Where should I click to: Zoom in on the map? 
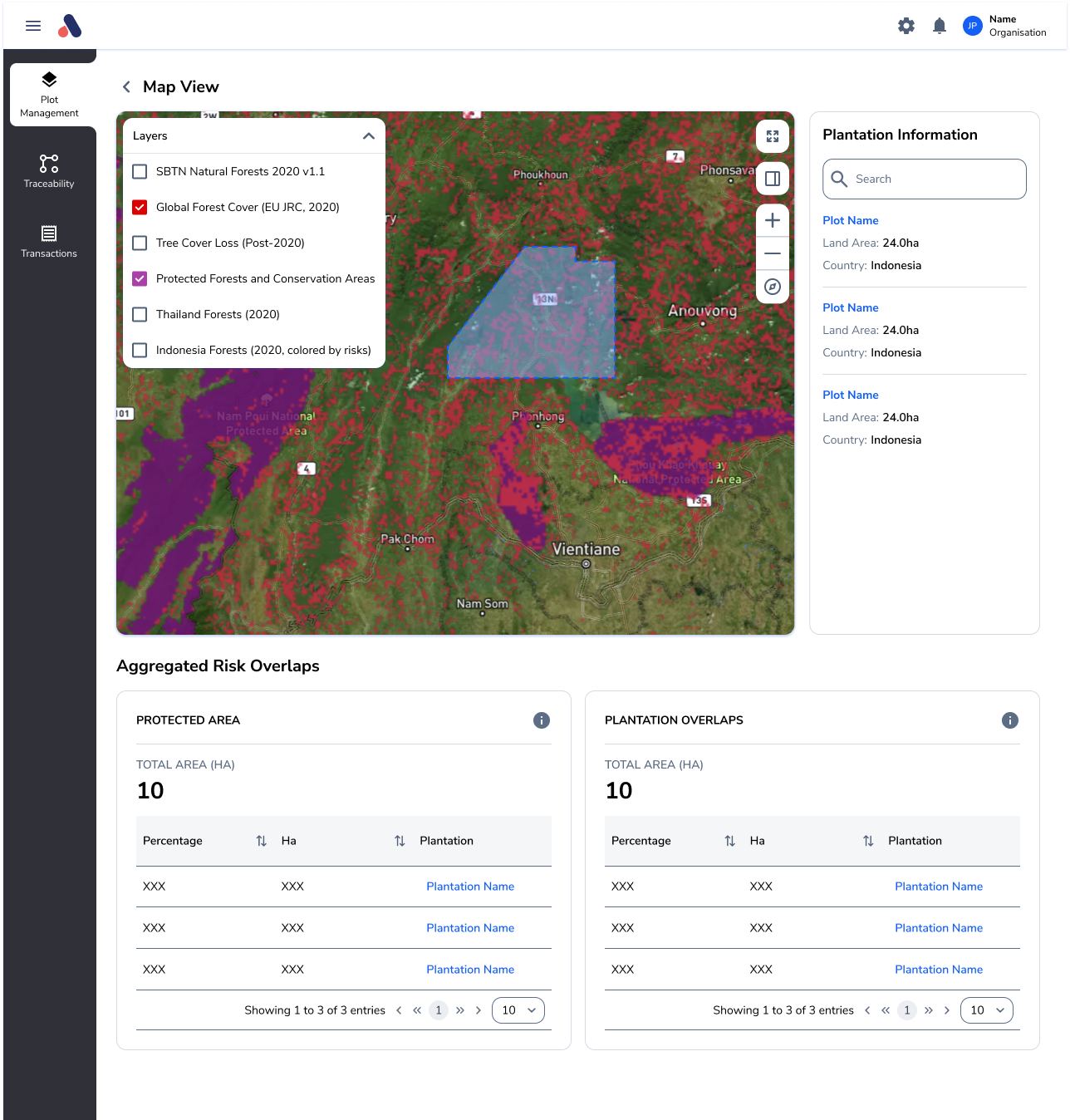[773, 220]
